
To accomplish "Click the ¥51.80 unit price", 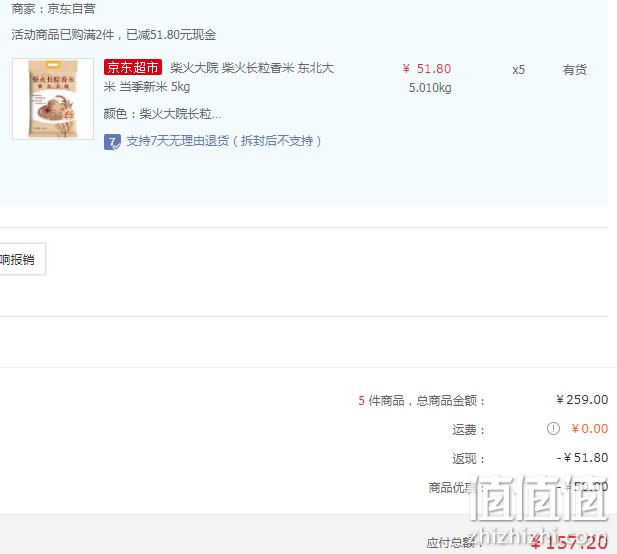I will 427,69.
